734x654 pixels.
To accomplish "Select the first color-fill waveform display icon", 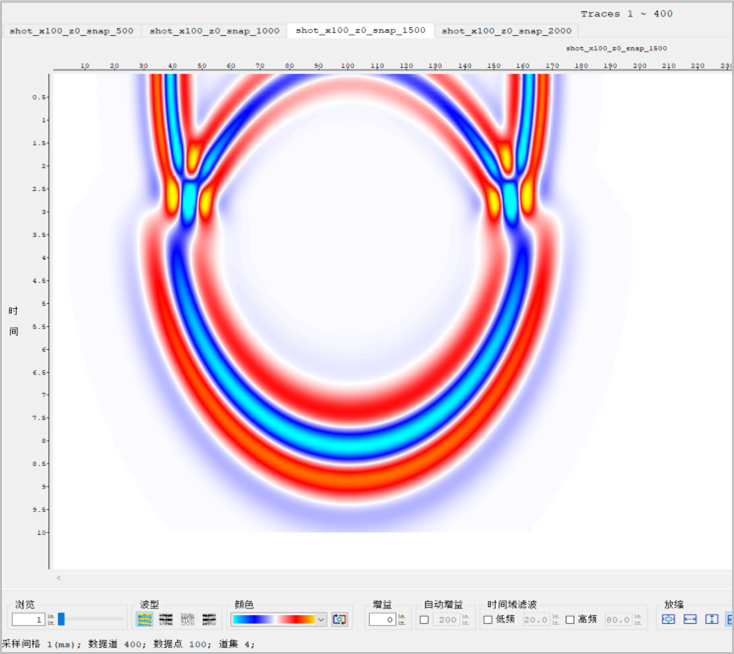I will [145, 620].
